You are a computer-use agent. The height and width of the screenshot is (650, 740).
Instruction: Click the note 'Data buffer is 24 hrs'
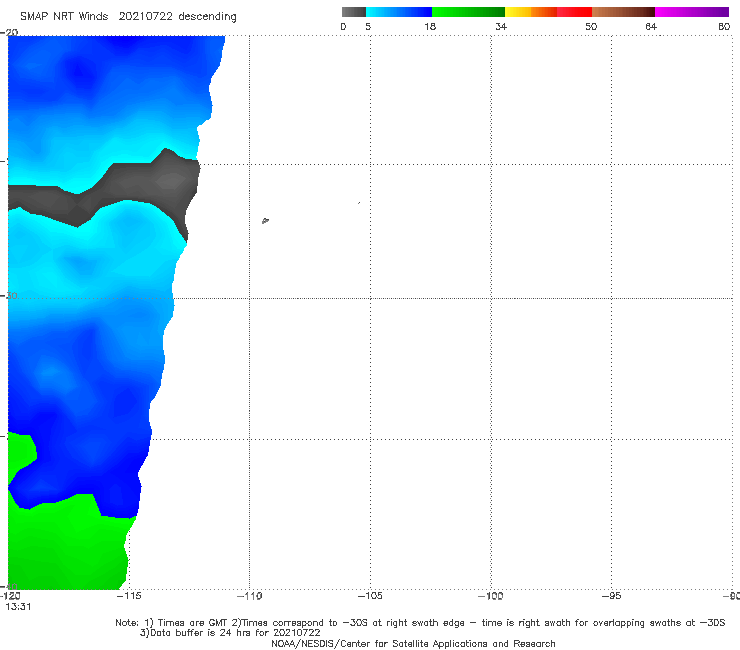pyautogui.click(x=230, y=633)
